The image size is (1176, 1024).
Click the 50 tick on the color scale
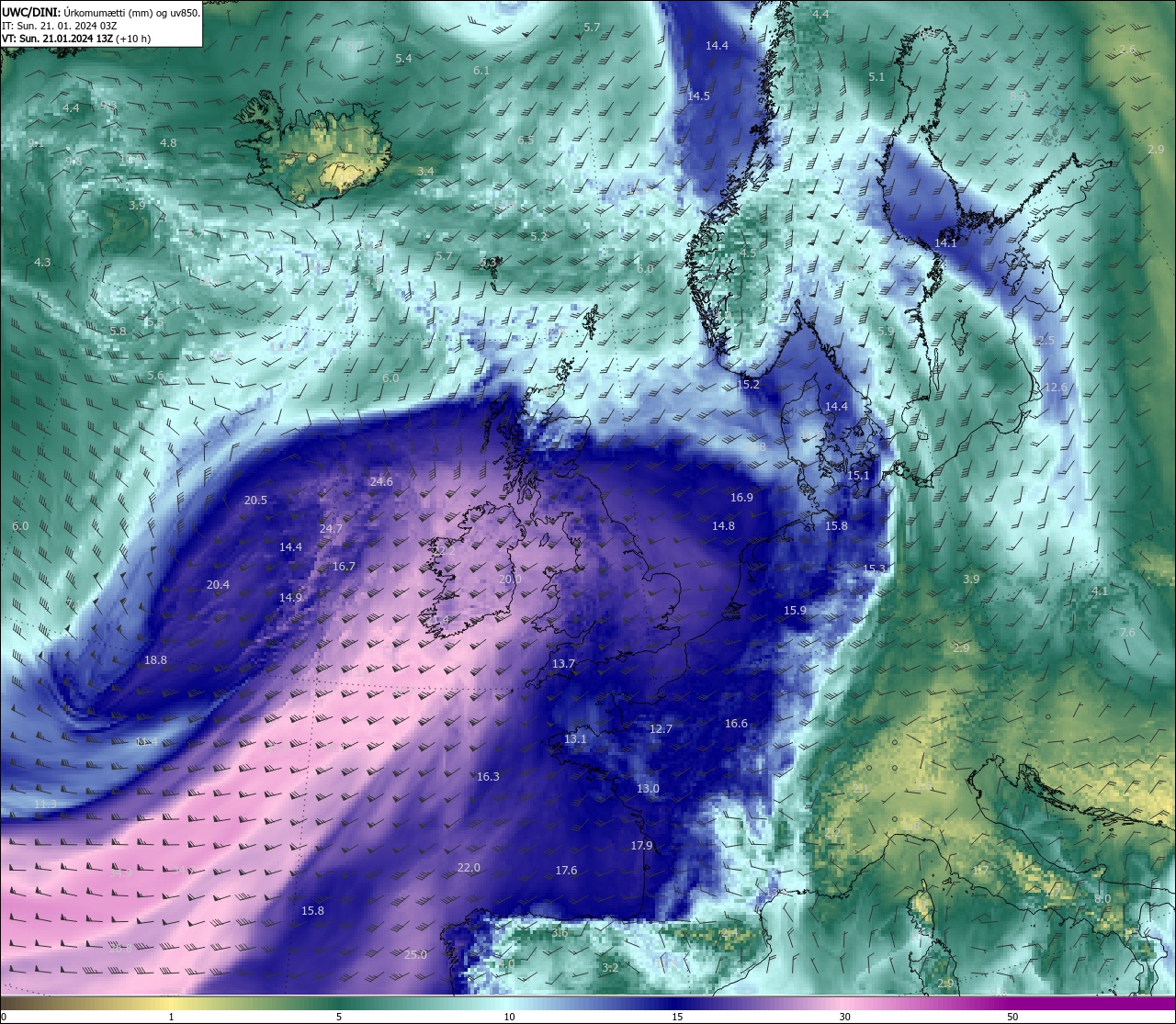click(x=1012, y=1017)
